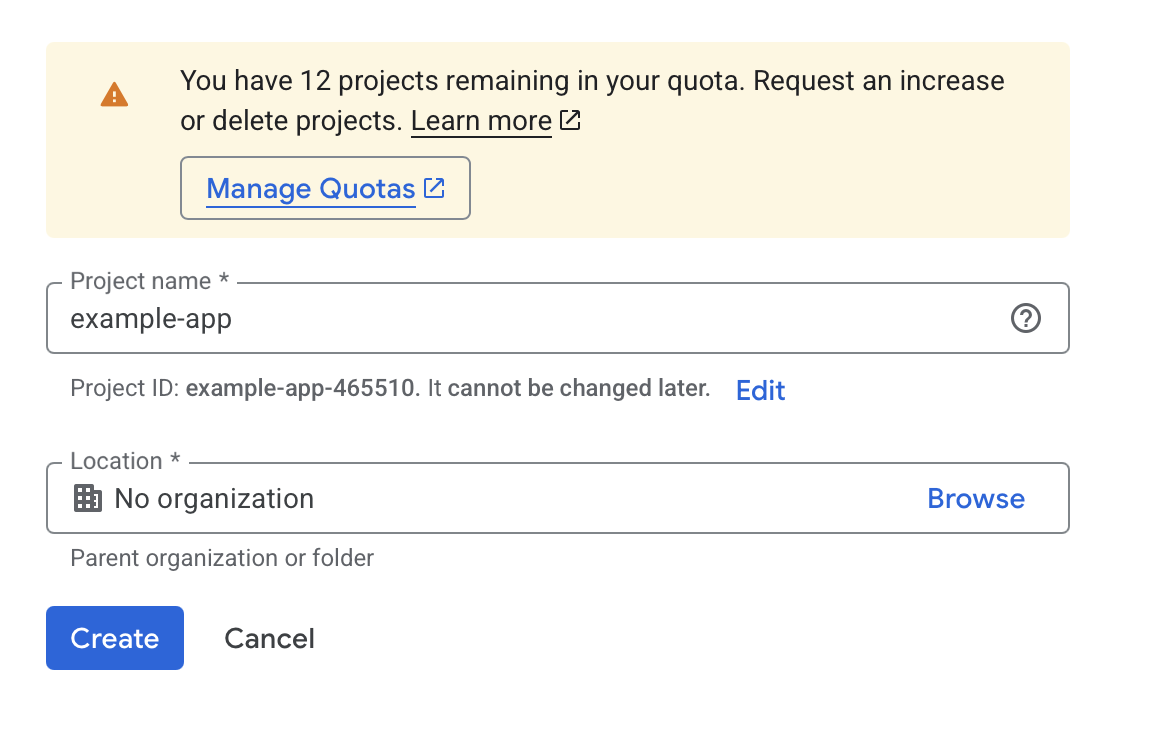Browse for a parent organization location
This screenshot has height=754, width=1172.
coord(975,498)
